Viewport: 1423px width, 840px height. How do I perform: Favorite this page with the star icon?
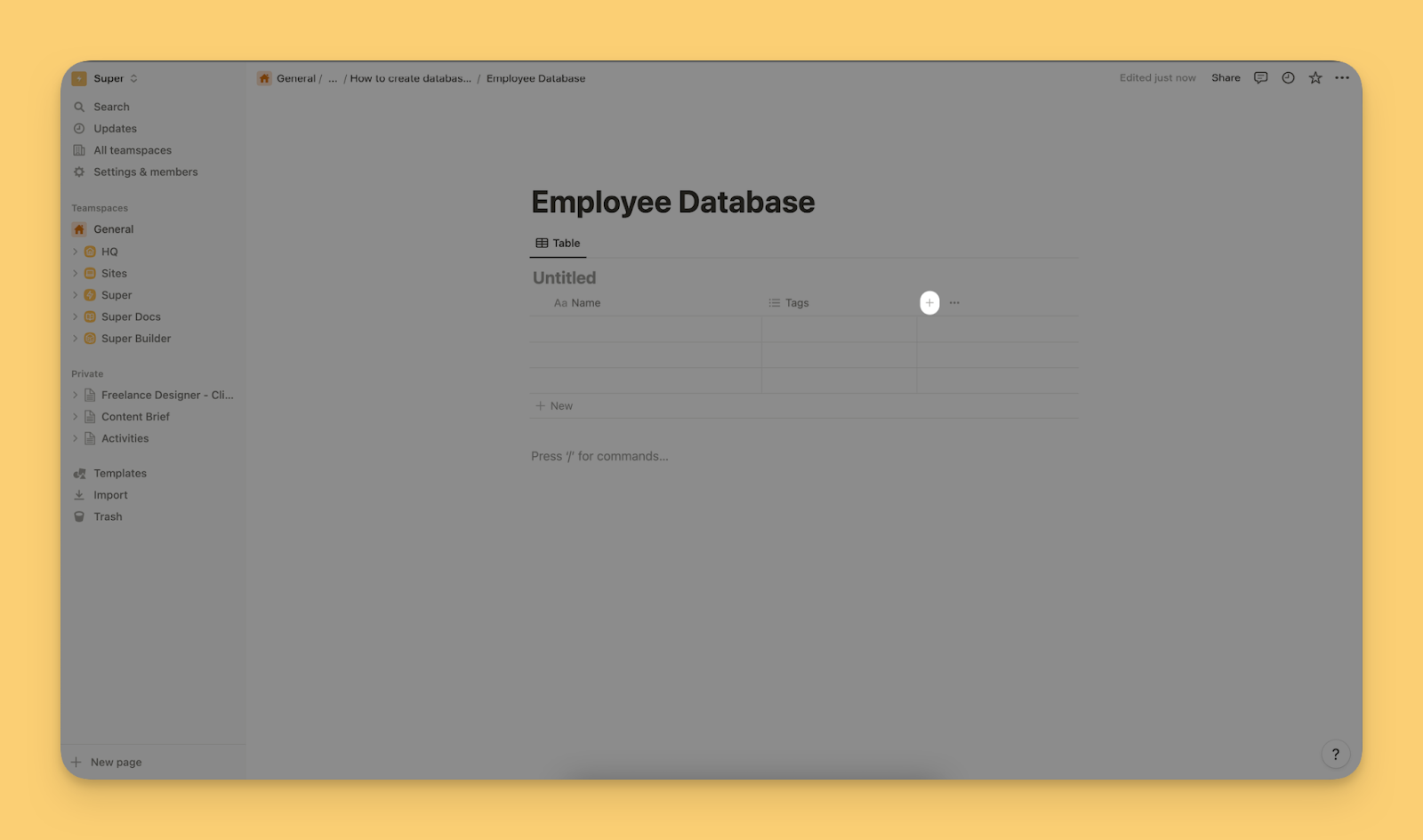click(x=1315, y=78)
